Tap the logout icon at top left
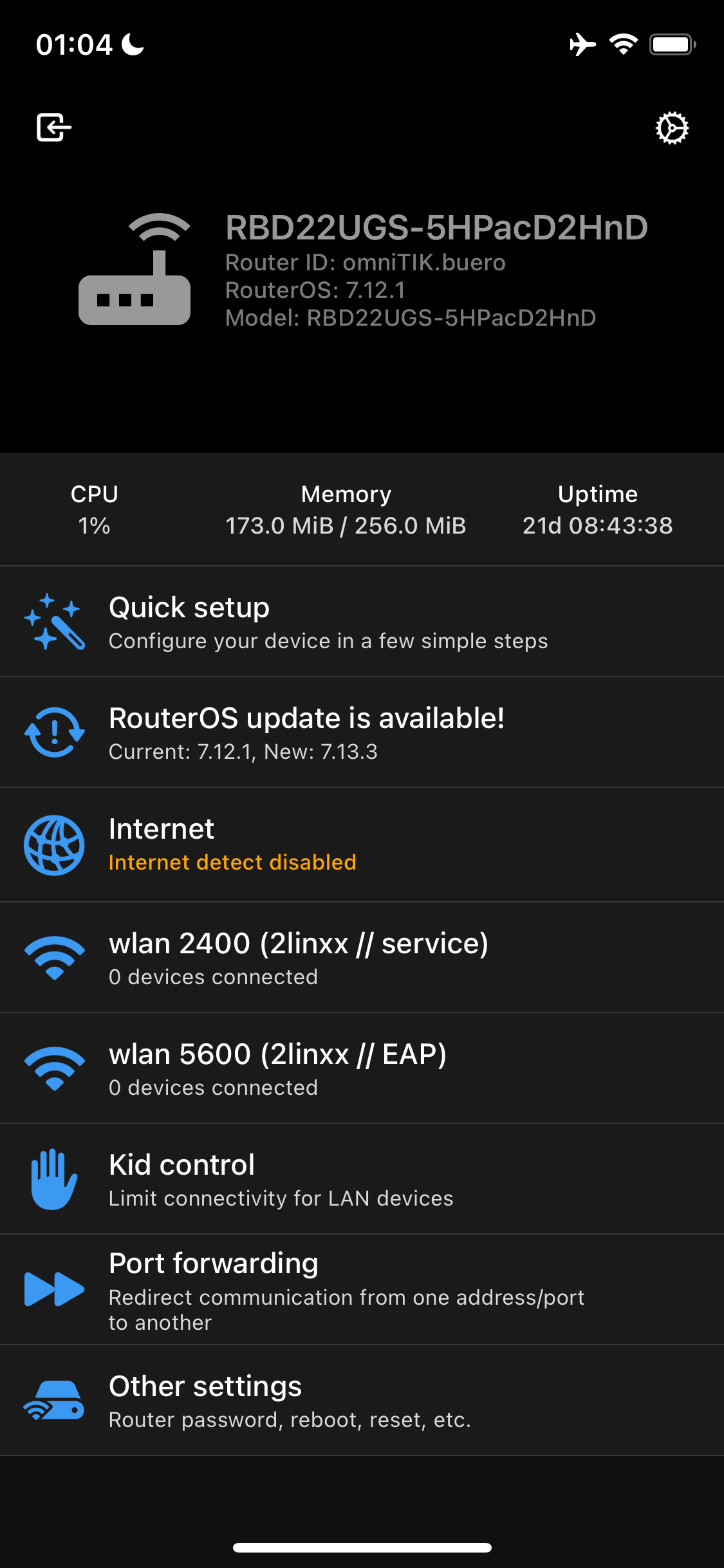Screen dimensions: 724x1568 tap(53, 127)
